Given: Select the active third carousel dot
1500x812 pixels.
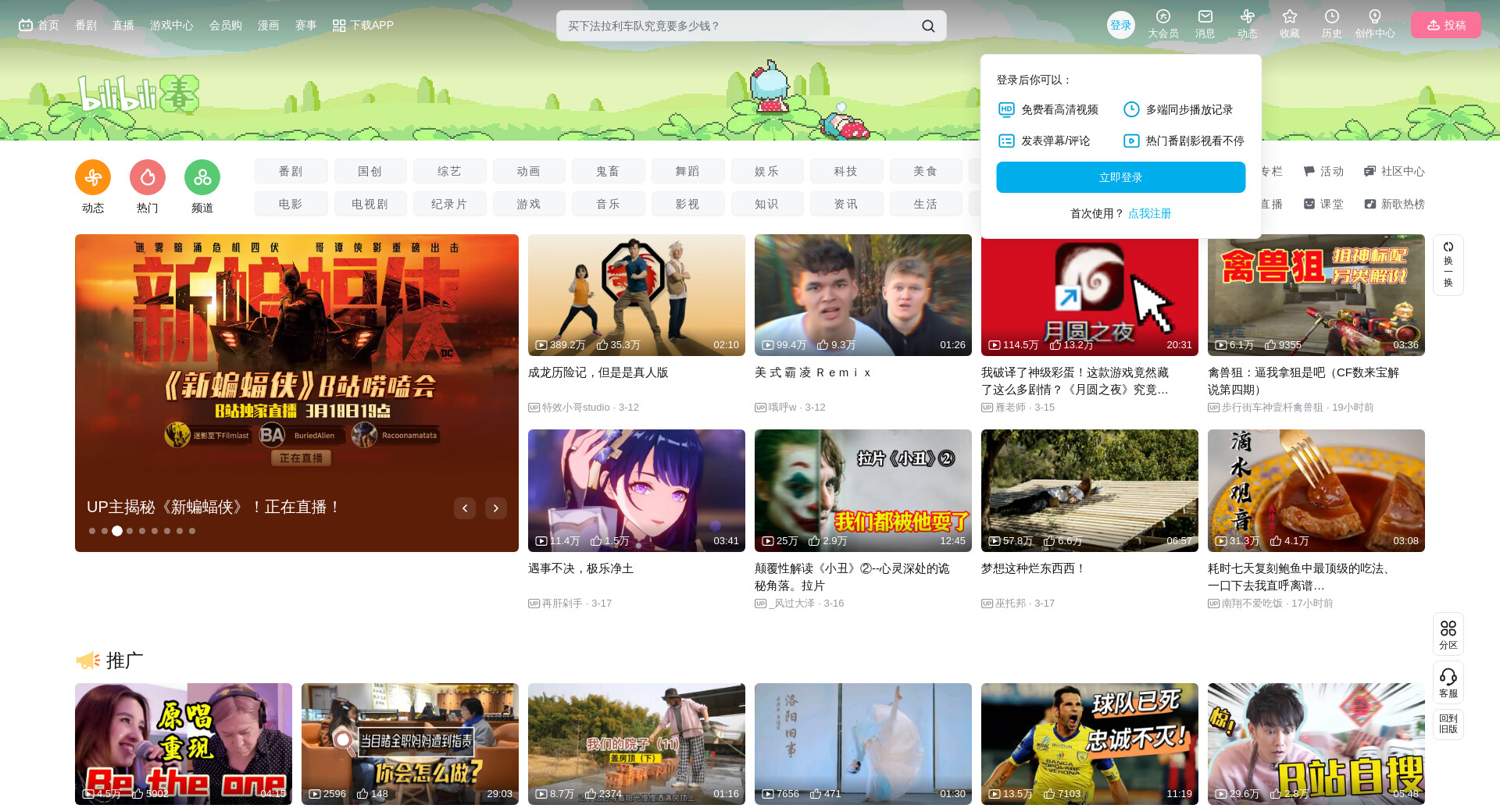Looking at the screenshot, I should 117,531.
